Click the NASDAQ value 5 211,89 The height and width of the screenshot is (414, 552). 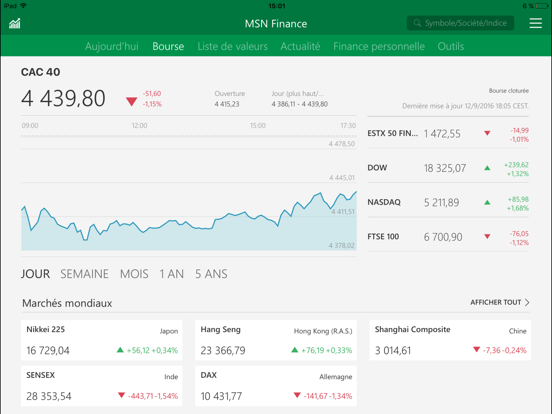click(441, 203)
